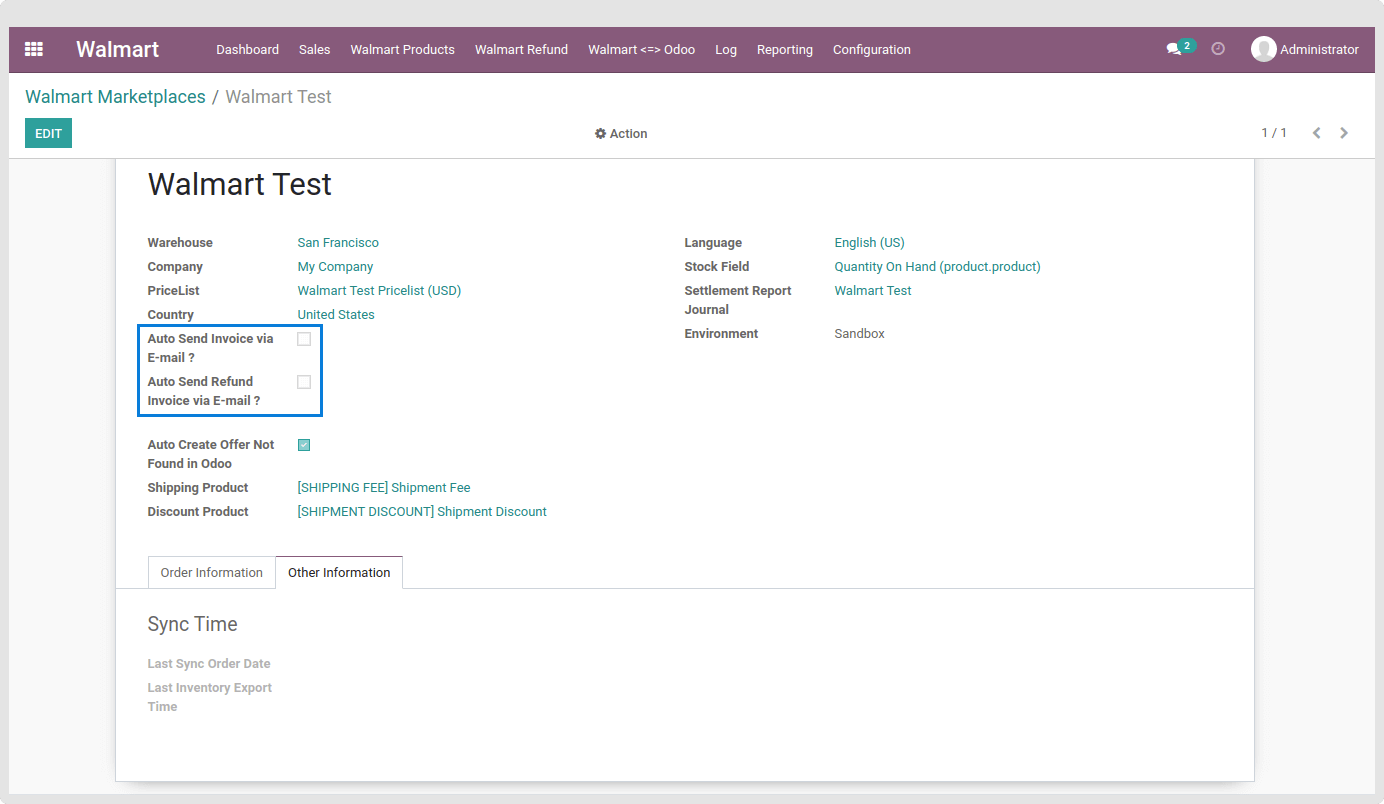Screen dimensions: 1384x804
Task: Click the Country field label
Action: 171,315
